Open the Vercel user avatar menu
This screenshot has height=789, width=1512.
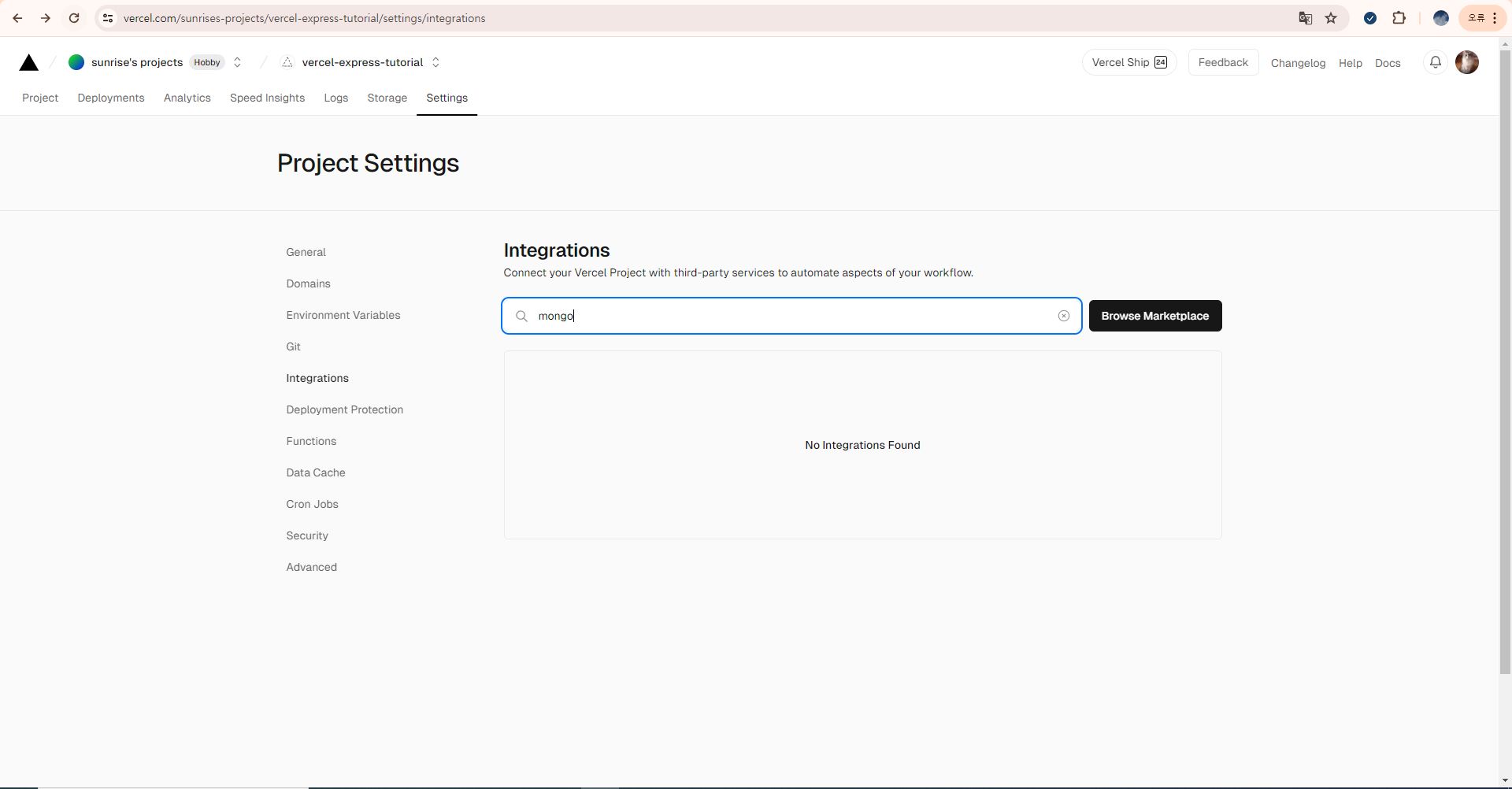[x=1467, y=62]
